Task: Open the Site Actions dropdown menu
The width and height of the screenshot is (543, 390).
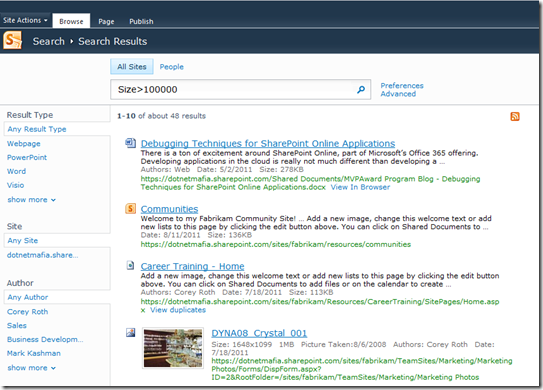Action: pos(25,20)
